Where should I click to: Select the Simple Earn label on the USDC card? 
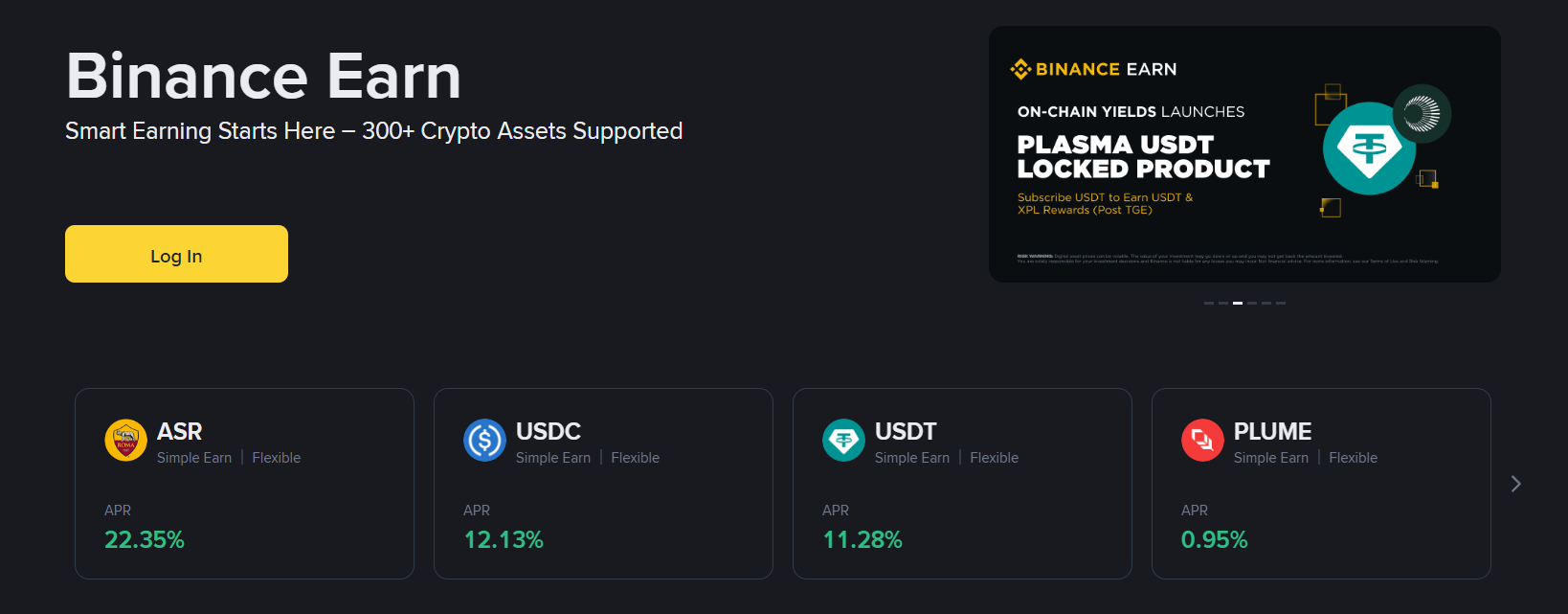coord(553,457)
